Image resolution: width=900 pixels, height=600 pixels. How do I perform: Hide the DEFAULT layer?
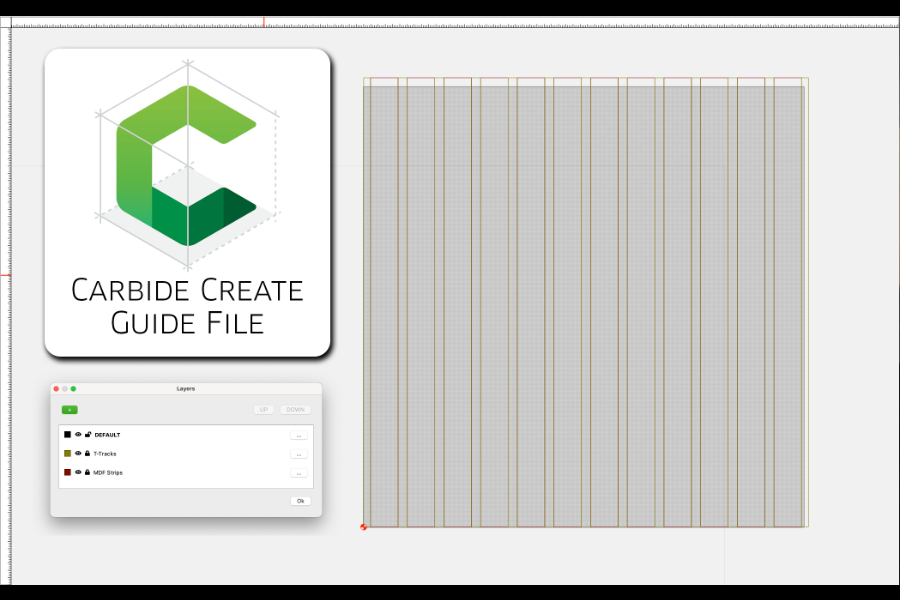pos(78,435)
